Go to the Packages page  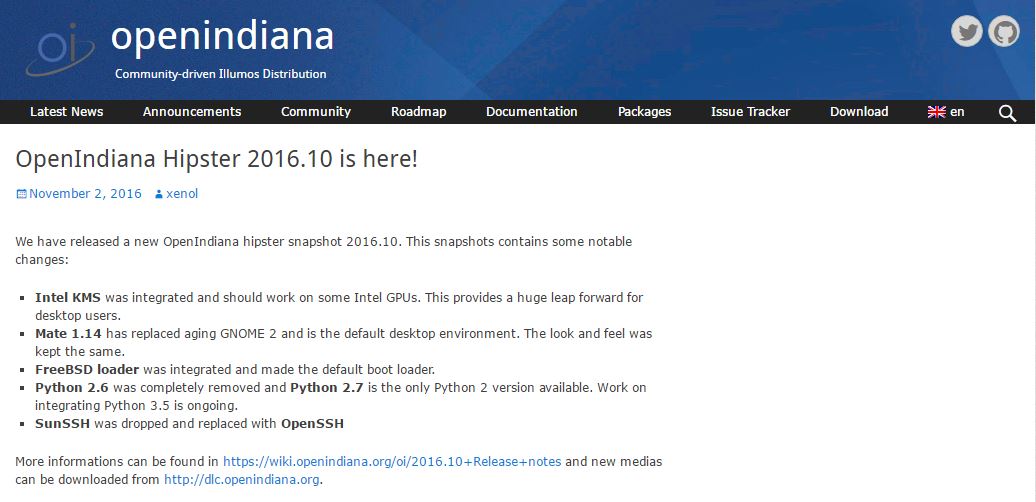(644, 112)
